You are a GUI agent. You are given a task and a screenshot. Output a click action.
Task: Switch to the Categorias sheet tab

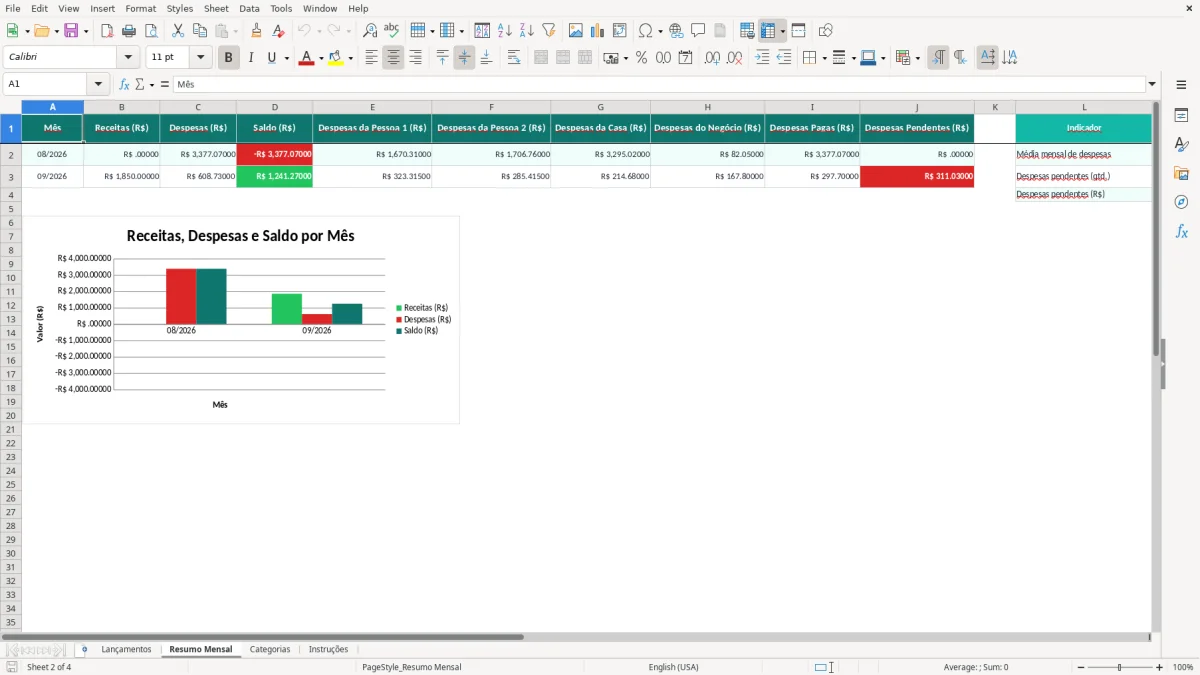(270, 650)
